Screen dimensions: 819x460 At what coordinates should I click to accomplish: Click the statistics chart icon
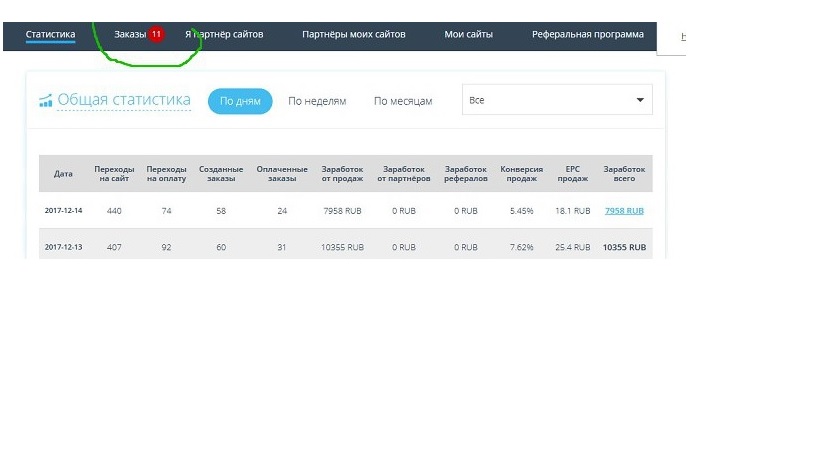pyautogui.click(x=45, y=101)
